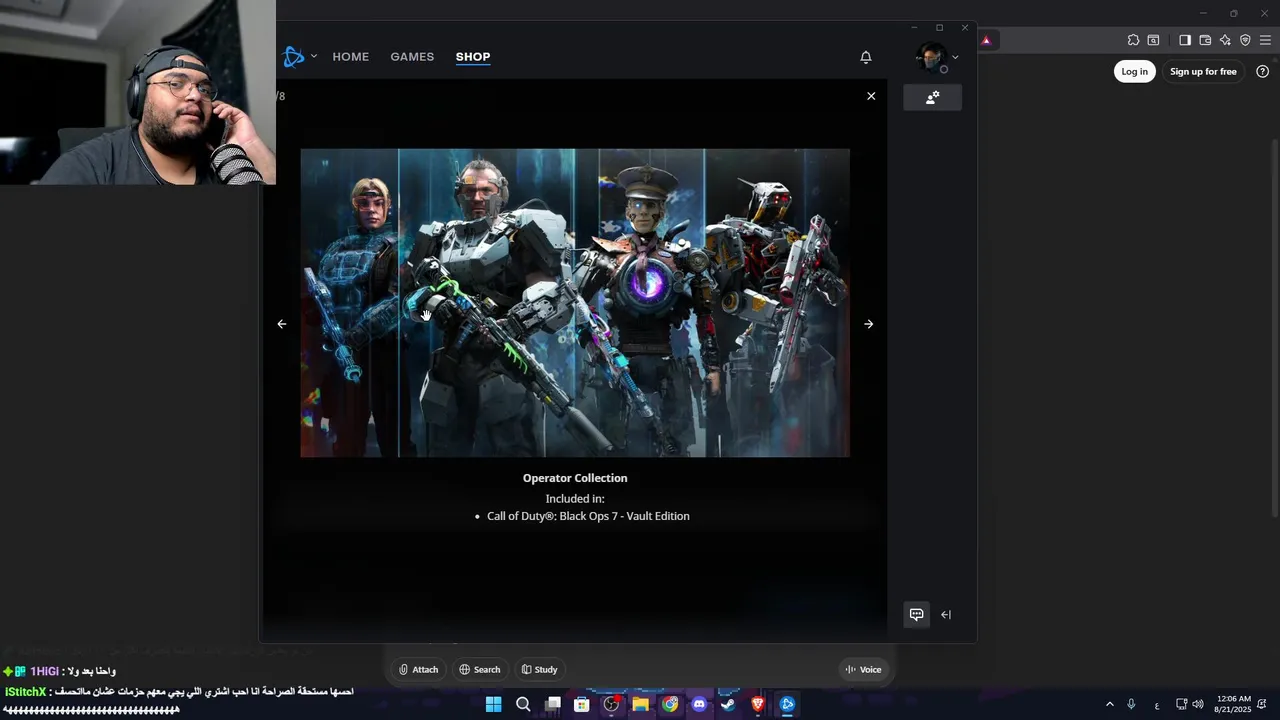Open the Brave Wallet icon
This screenshot has width=1280, height=720.
pyautogui.click(x=1205, y=41)
